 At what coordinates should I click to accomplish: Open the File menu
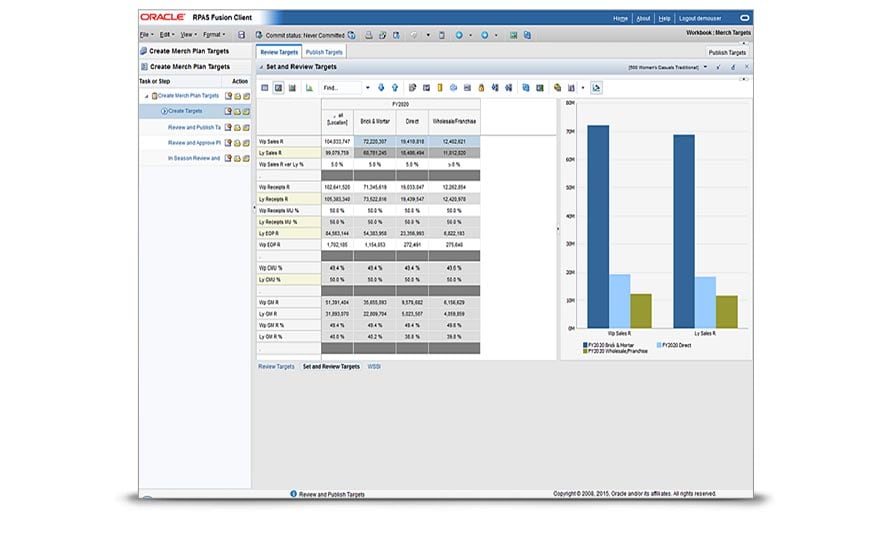click(146, 35)
